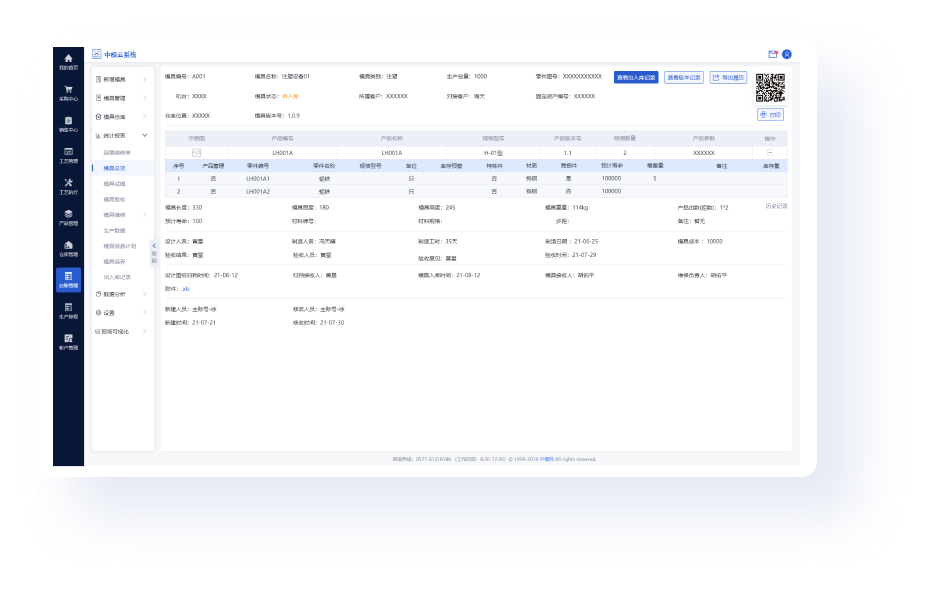Open the .xls attachment link
Image resolution: width=930 pixels, height=590 pixels.
coord(186,289)
